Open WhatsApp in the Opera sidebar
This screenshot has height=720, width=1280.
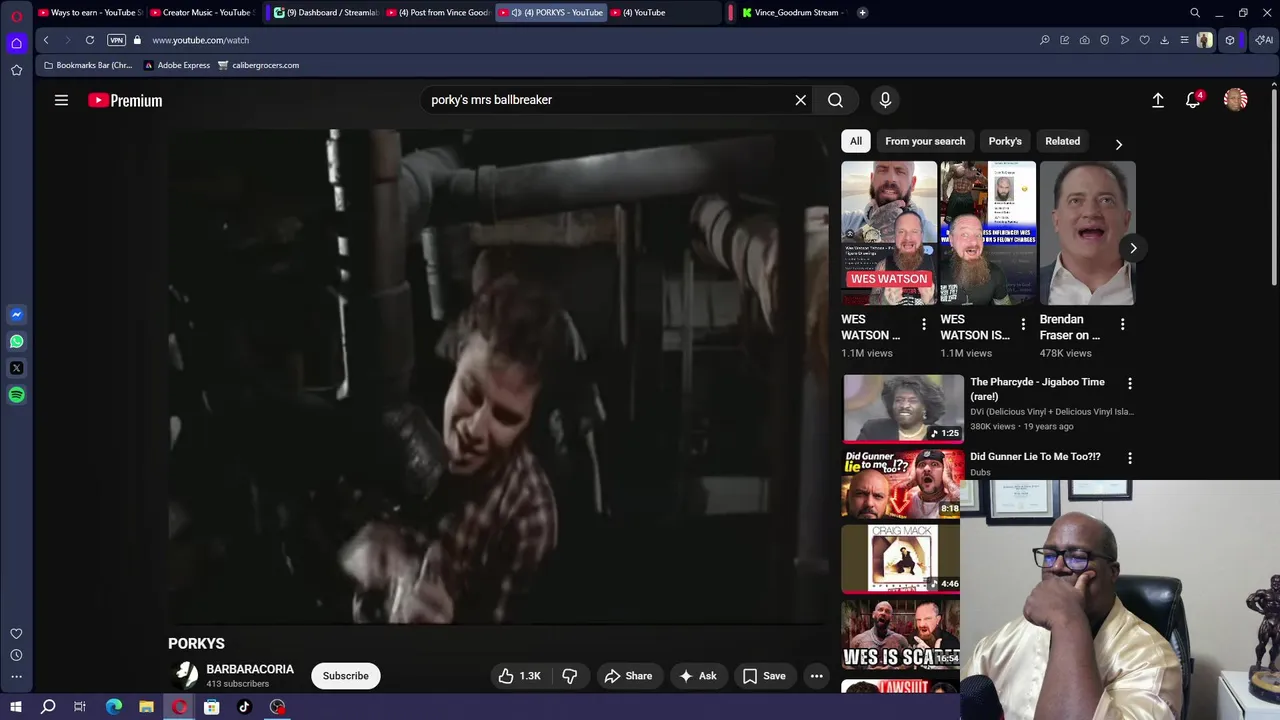click(16, 342)
